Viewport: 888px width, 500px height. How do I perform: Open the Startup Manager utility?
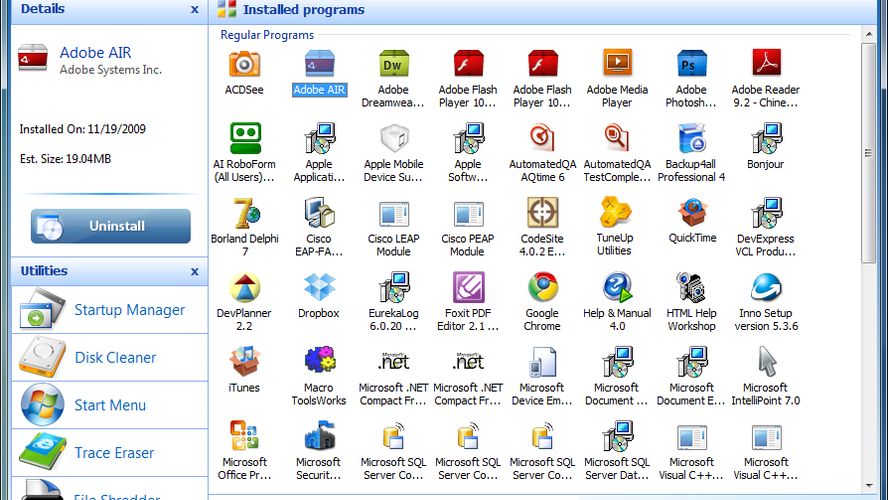[x=110, y=310]
